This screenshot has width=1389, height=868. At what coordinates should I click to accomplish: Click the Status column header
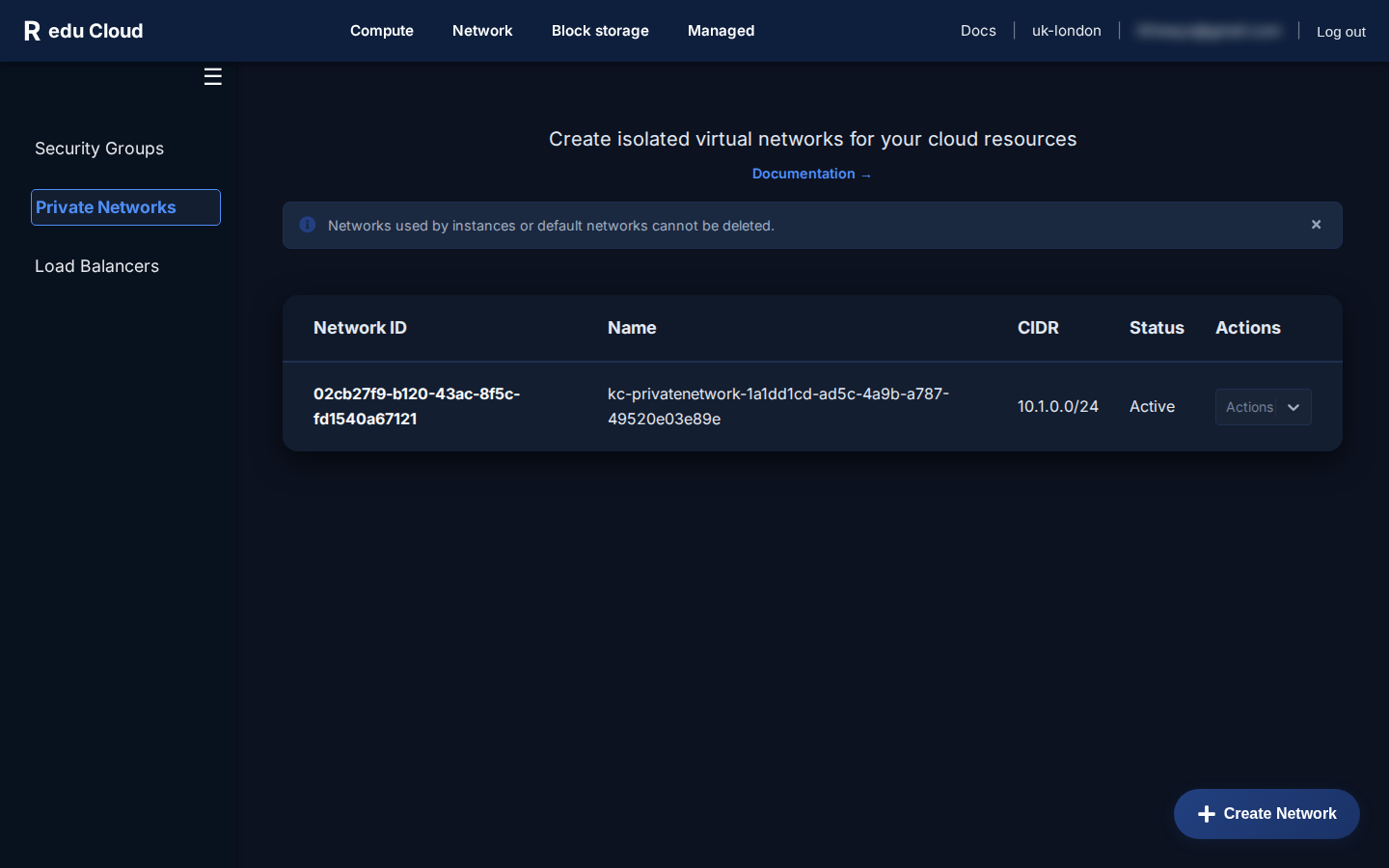(x=1157, y=328)
